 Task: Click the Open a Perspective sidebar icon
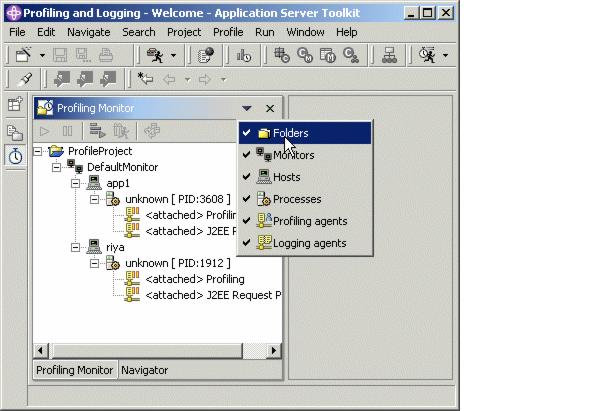(x=16, y=104)
